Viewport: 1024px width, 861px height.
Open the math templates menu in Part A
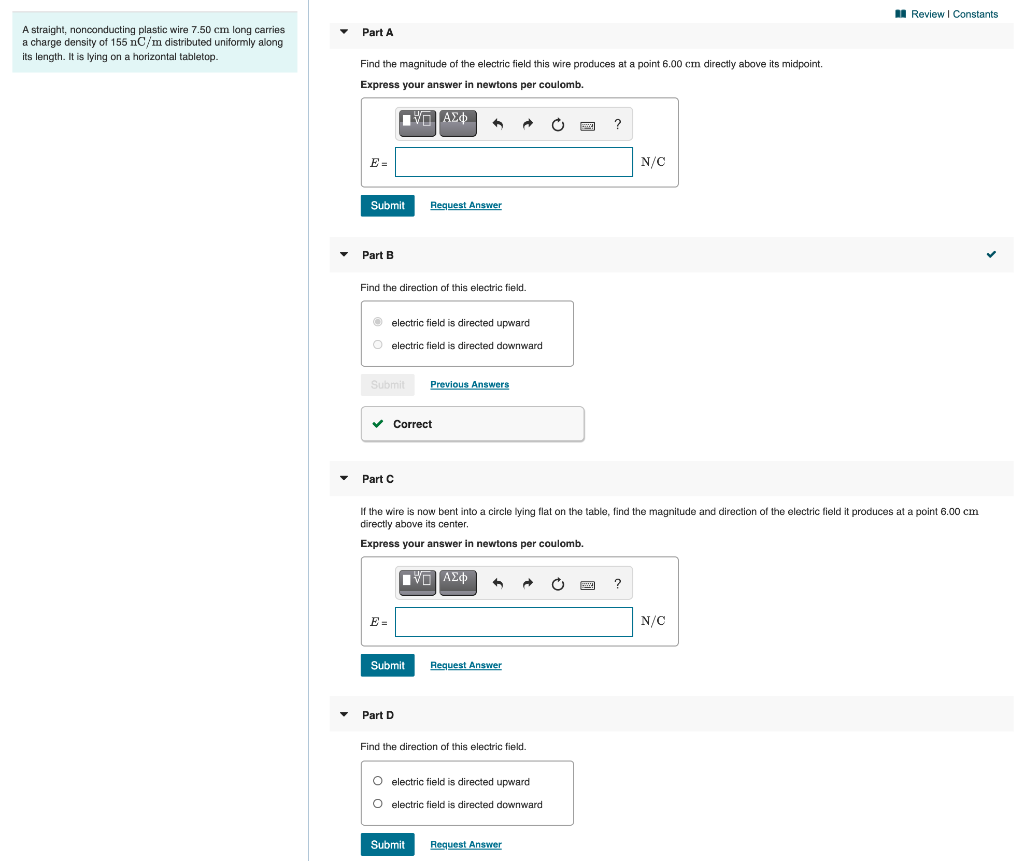(x=417, y=123)
